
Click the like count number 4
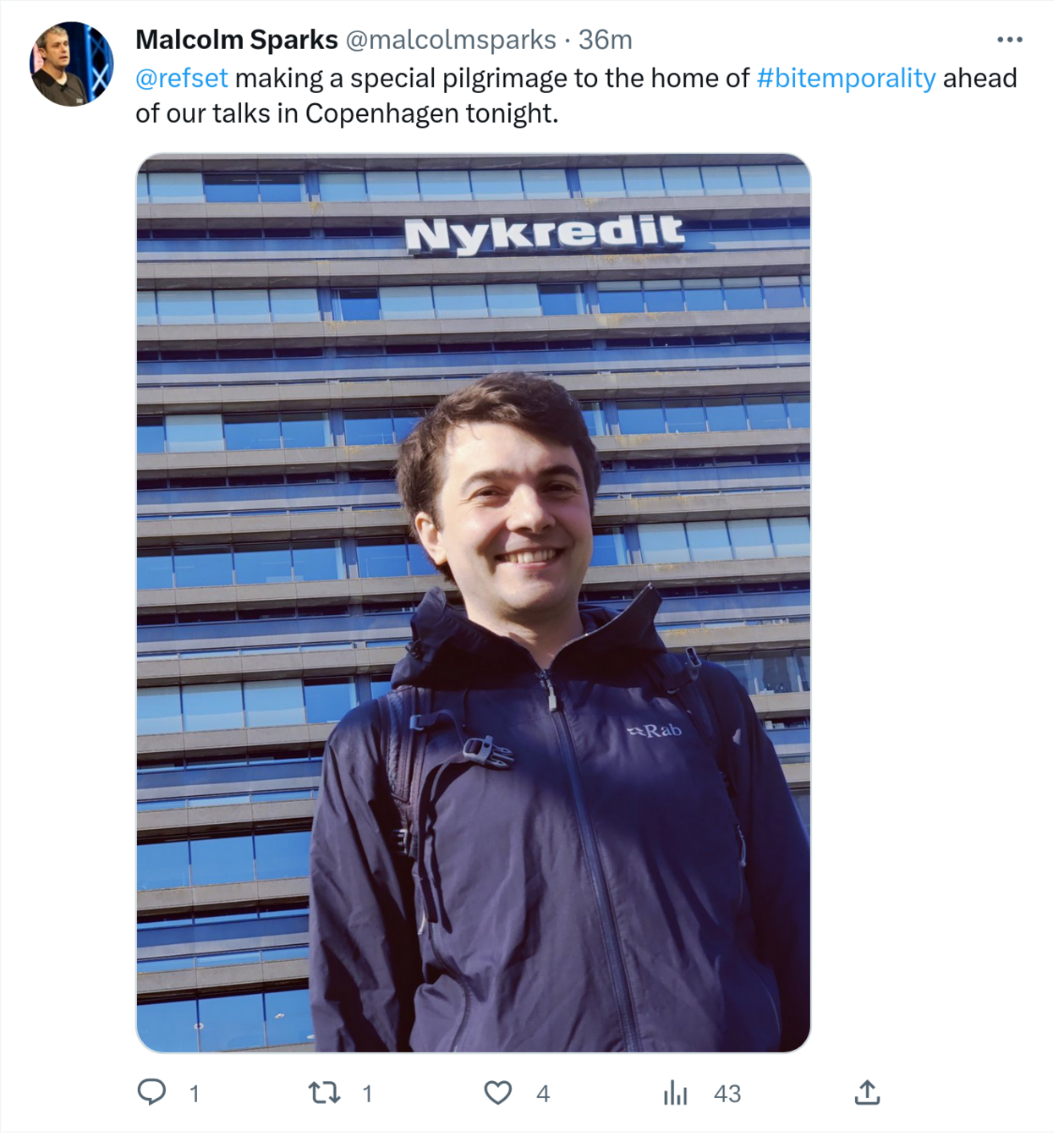543,1094
